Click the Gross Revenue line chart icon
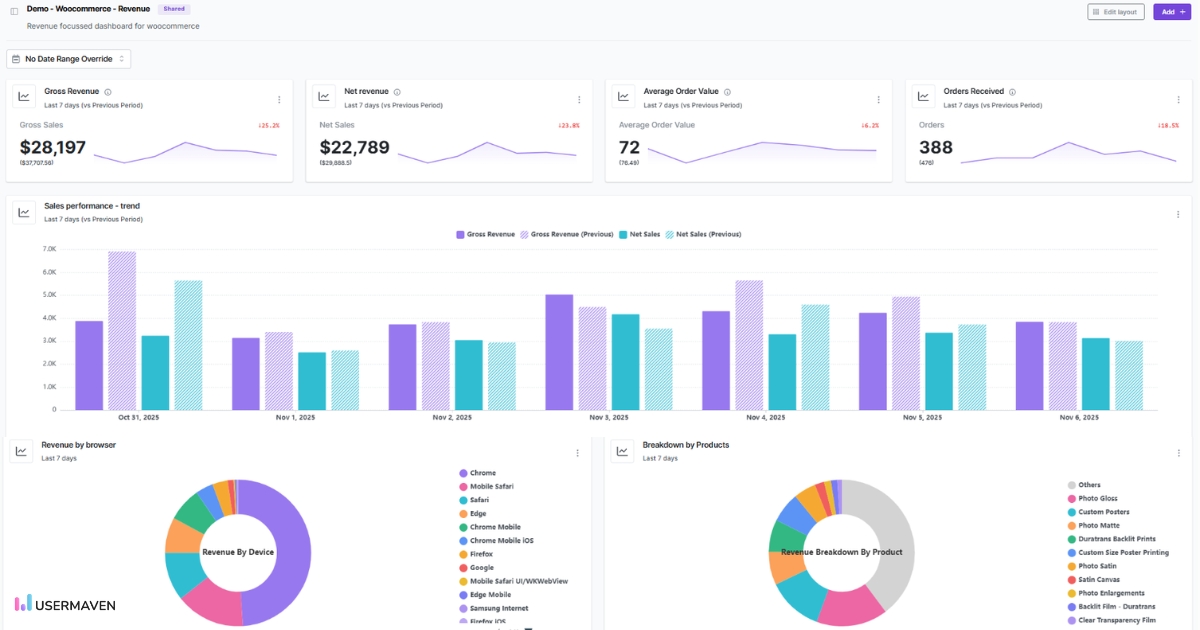 click(23, 96)
